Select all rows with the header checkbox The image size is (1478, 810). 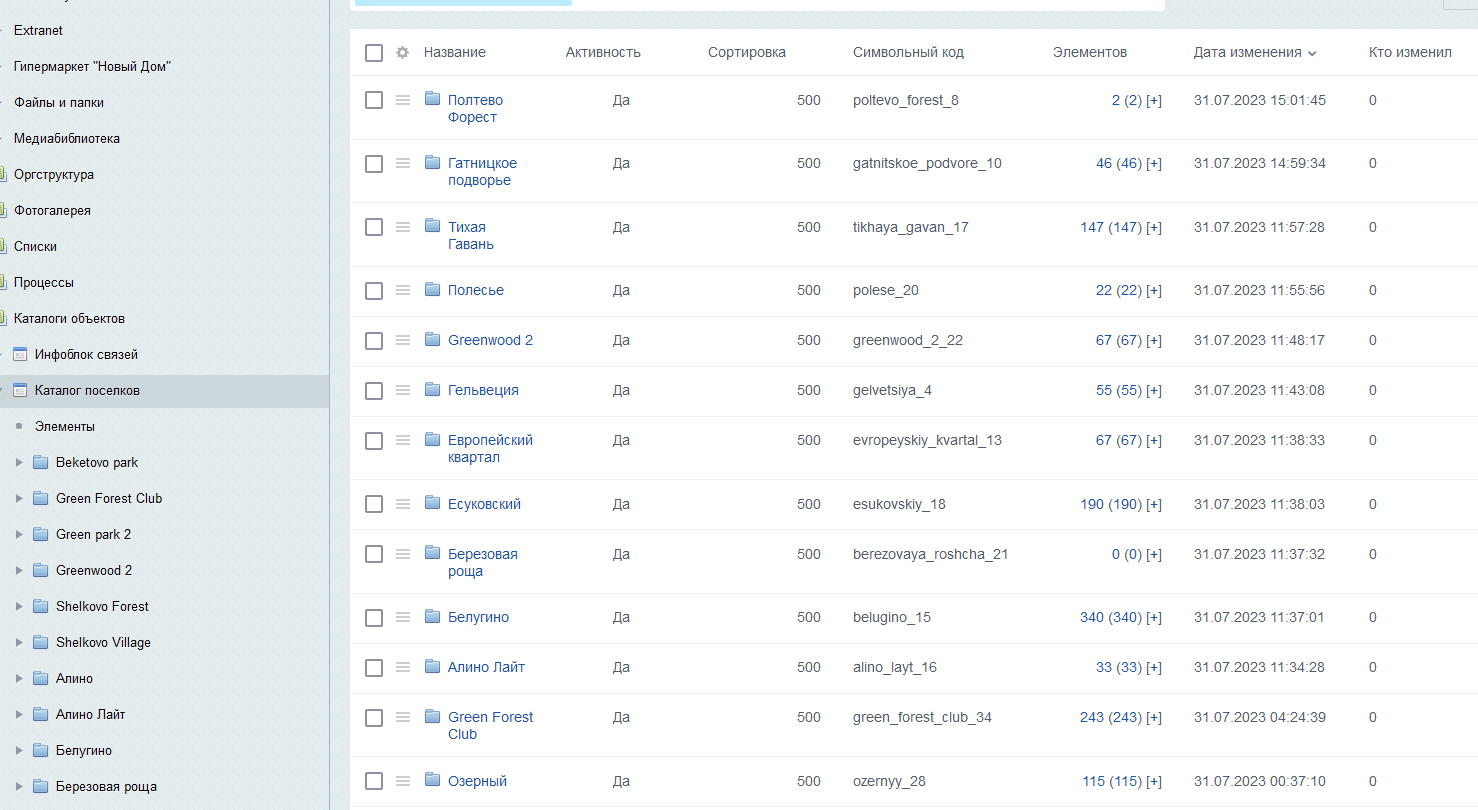pos(374,53)
